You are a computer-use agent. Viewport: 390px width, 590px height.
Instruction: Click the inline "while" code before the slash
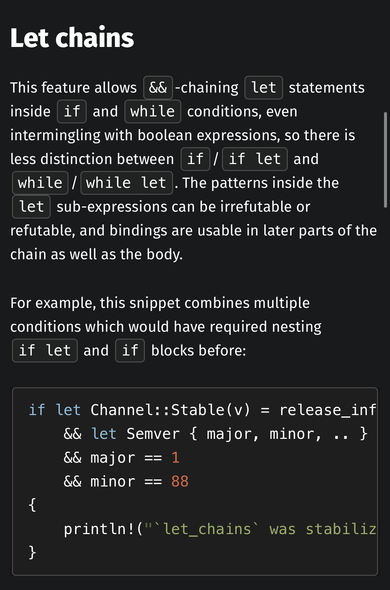click(40, 183)
